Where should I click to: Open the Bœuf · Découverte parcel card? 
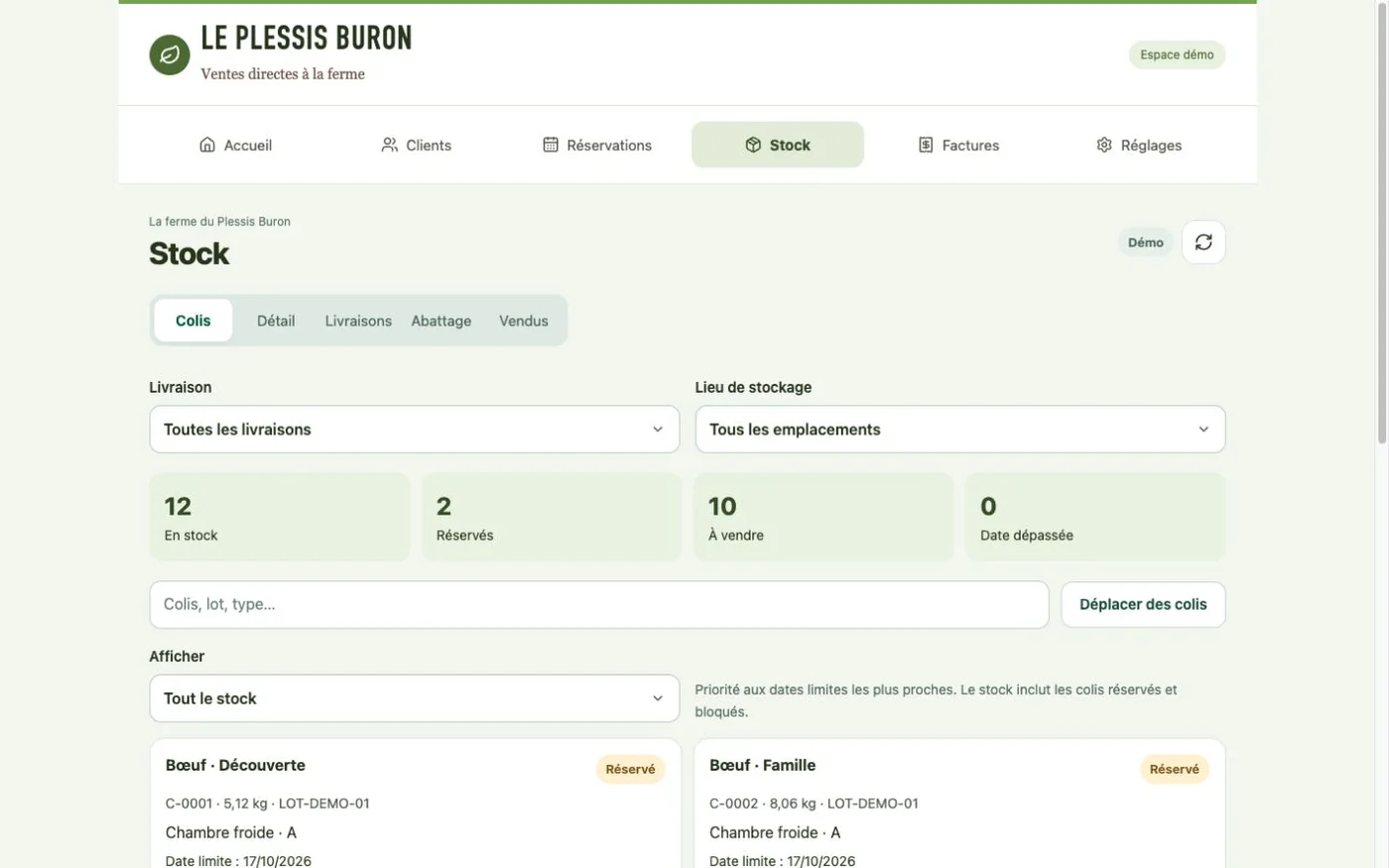pos(415,804)
